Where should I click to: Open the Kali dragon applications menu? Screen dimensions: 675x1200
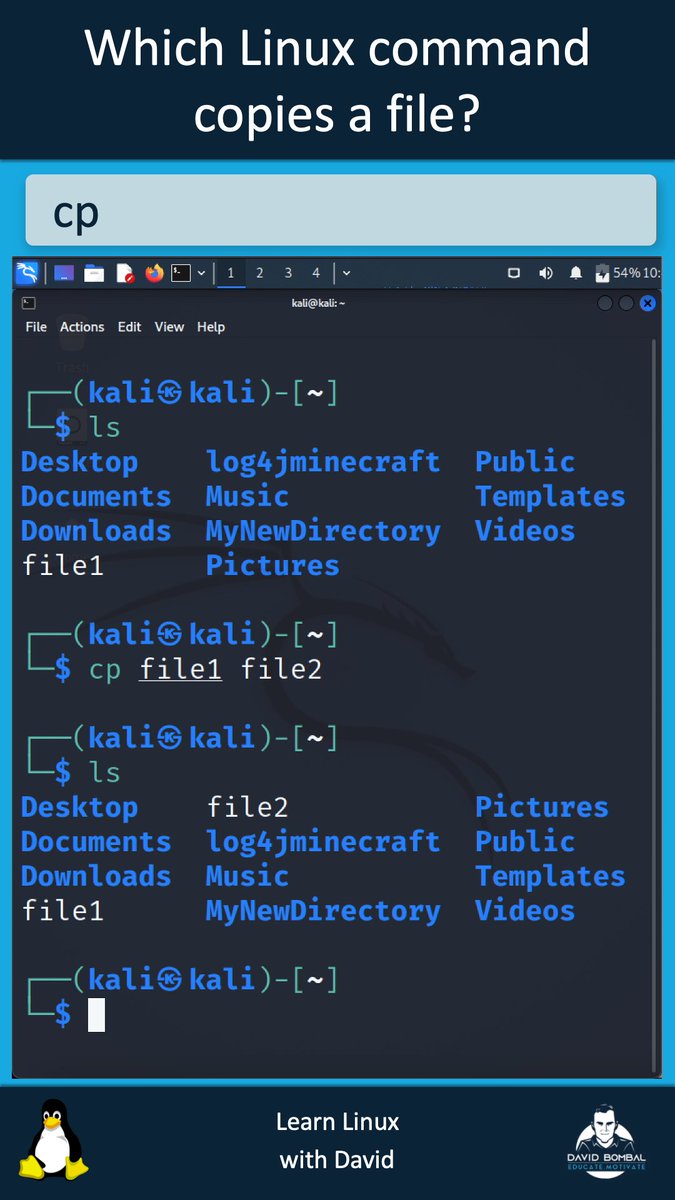[27, 273]
